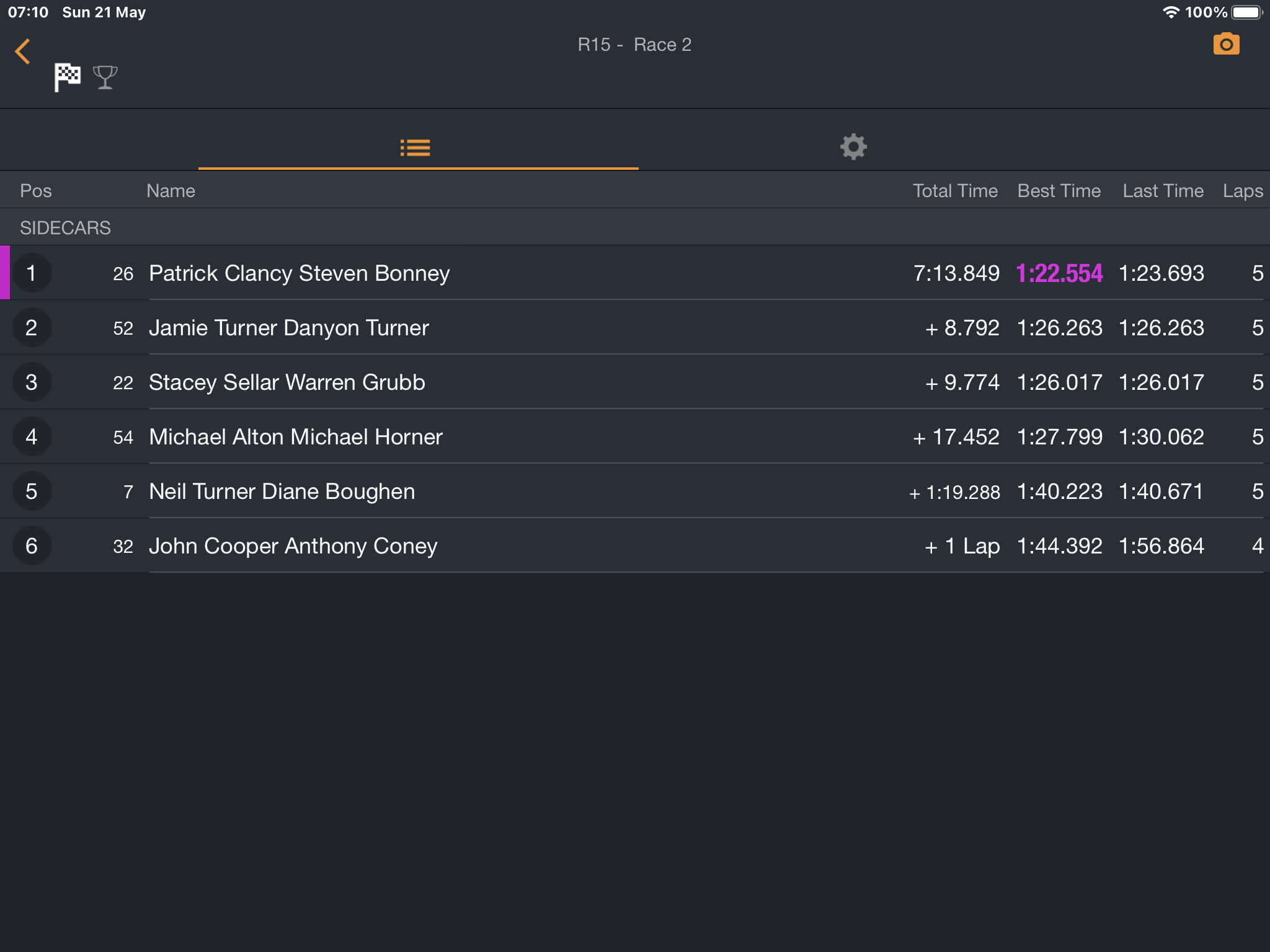Select the checkered flag results icon

[67, 77]
